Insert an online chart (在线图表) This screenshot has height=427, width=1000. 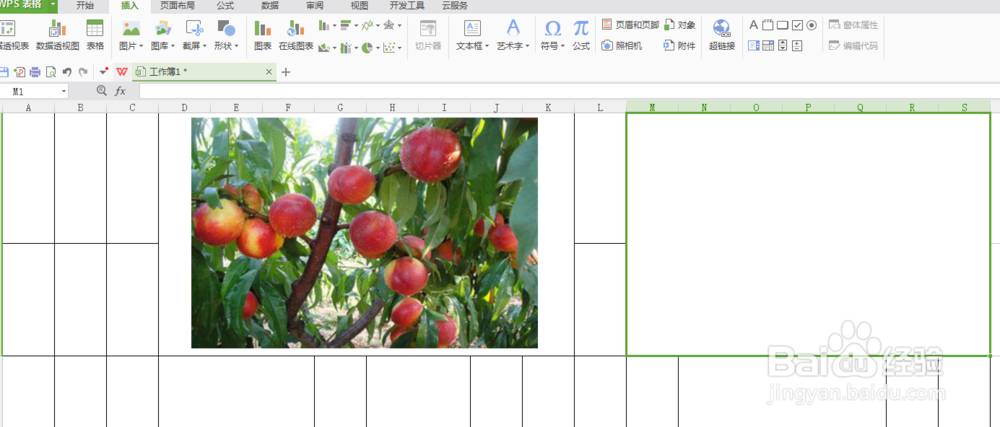296,35
